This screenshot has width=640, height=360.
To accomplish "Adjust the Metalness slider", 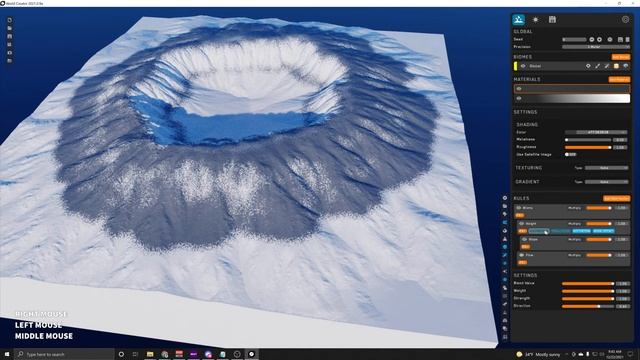I will [x=588, y=140].
